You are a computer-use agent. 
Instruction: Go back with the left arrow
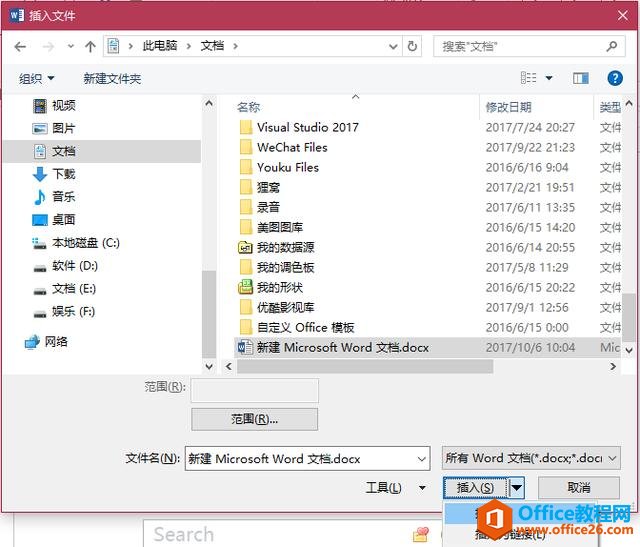tap(20, 47)
